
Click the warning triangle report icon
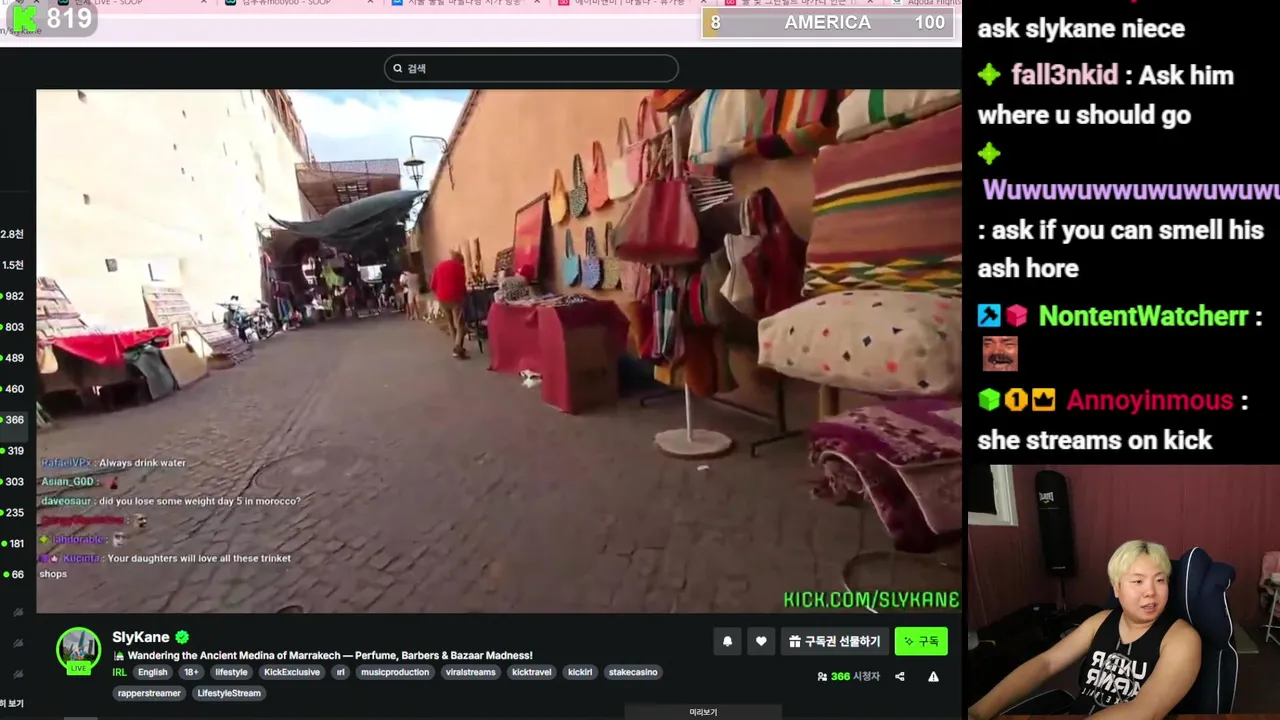(933, 676)
